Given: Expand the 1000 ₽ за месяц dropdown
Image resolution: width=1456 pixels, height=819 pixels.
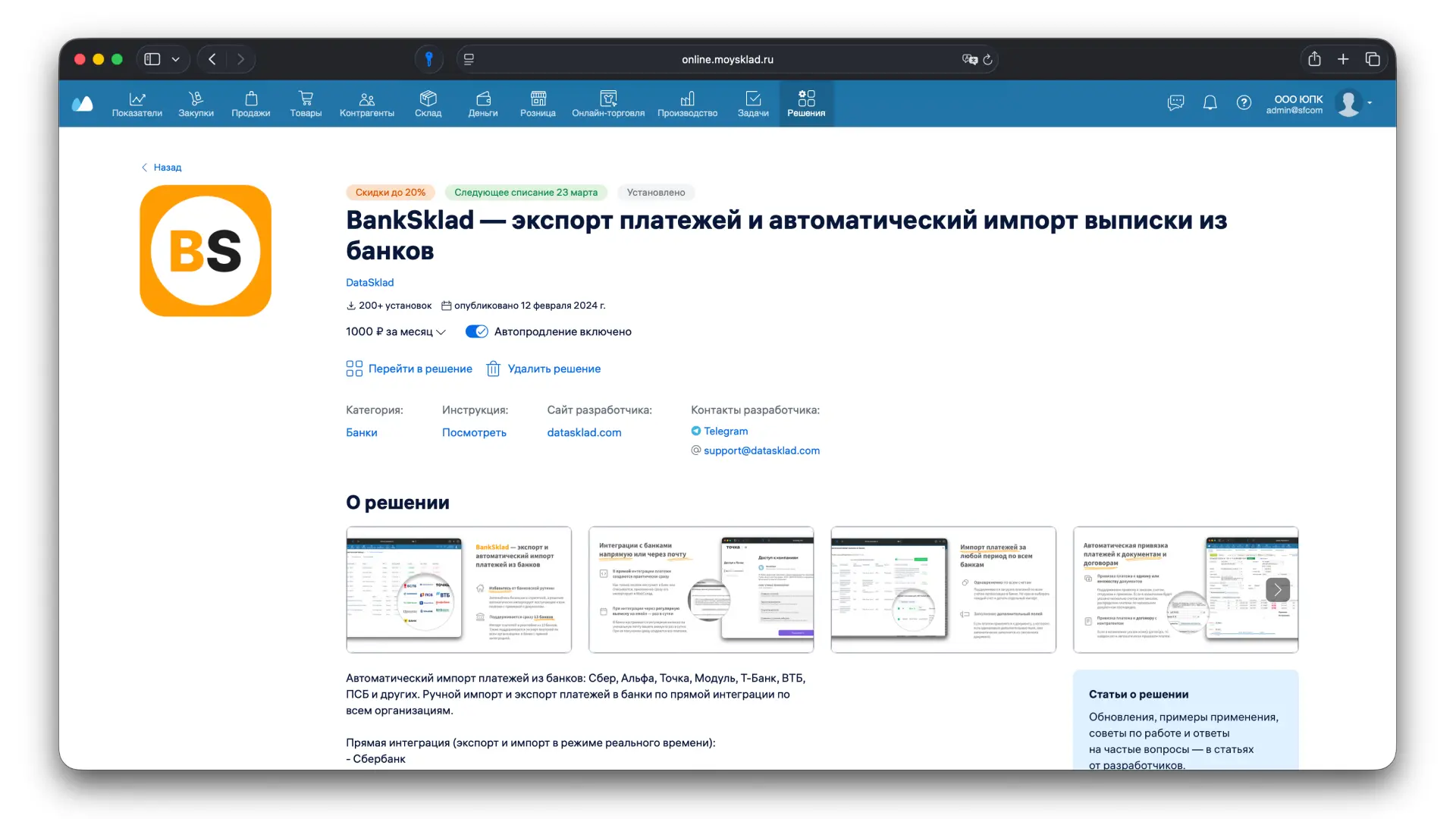Looking at the screenshot, I should click(441, 332).
